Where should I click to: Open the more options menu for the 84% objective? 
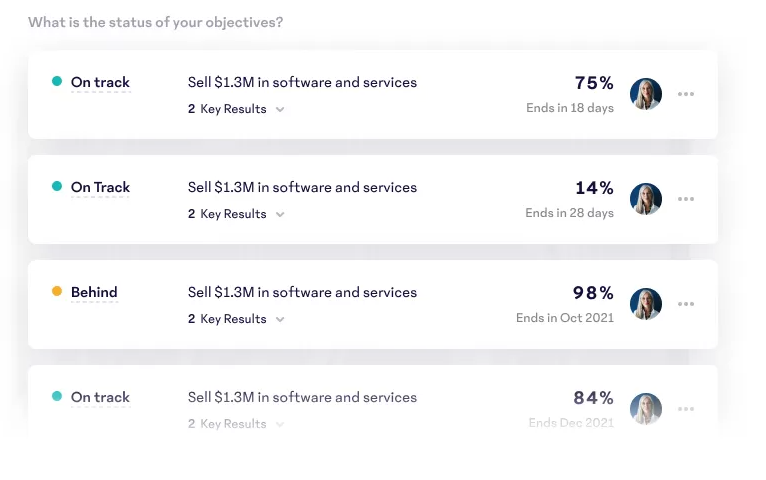click(686, 409)
